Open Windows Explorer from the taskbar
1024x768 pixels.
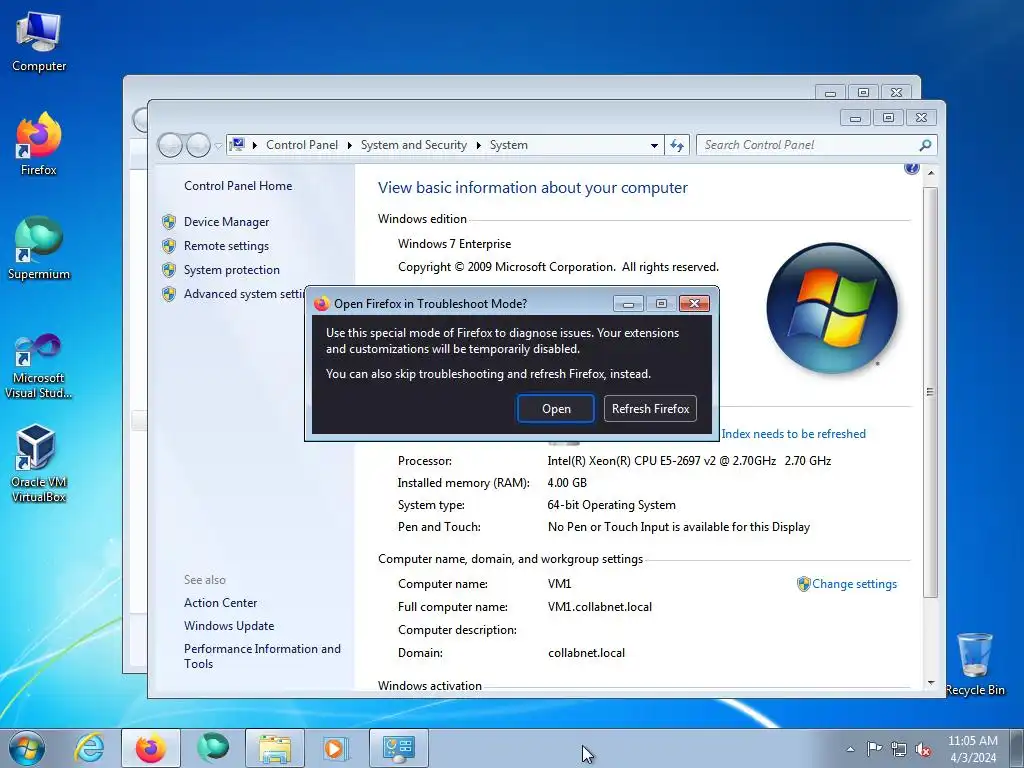click(x=275, y=748)
